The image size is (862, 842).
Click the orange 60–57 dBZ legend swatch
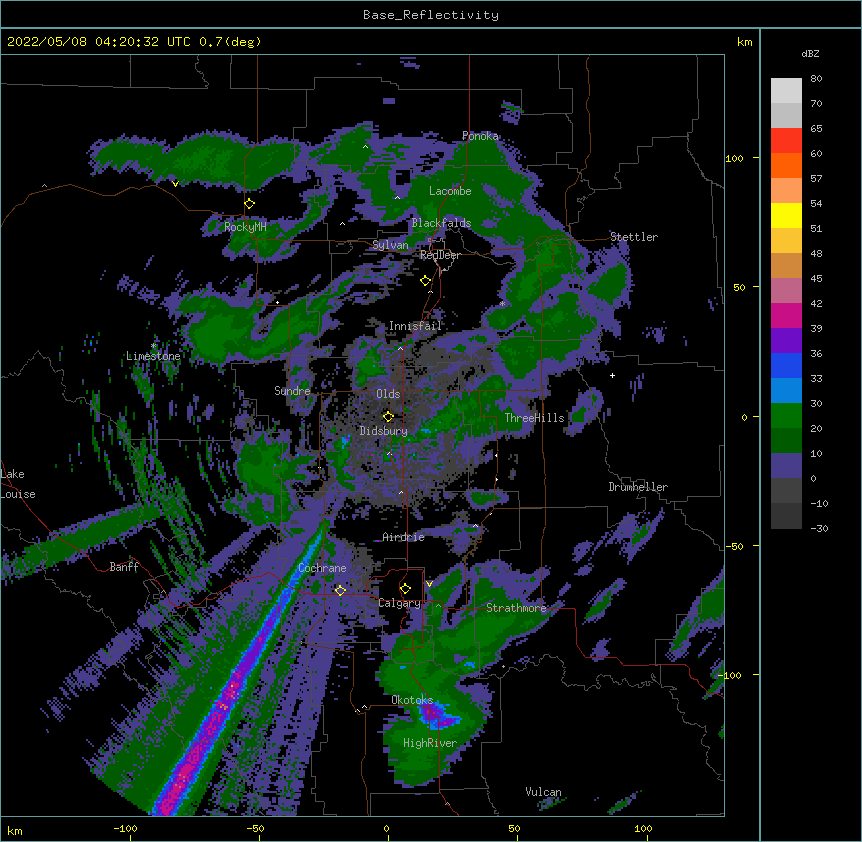(x=786, y=165)
